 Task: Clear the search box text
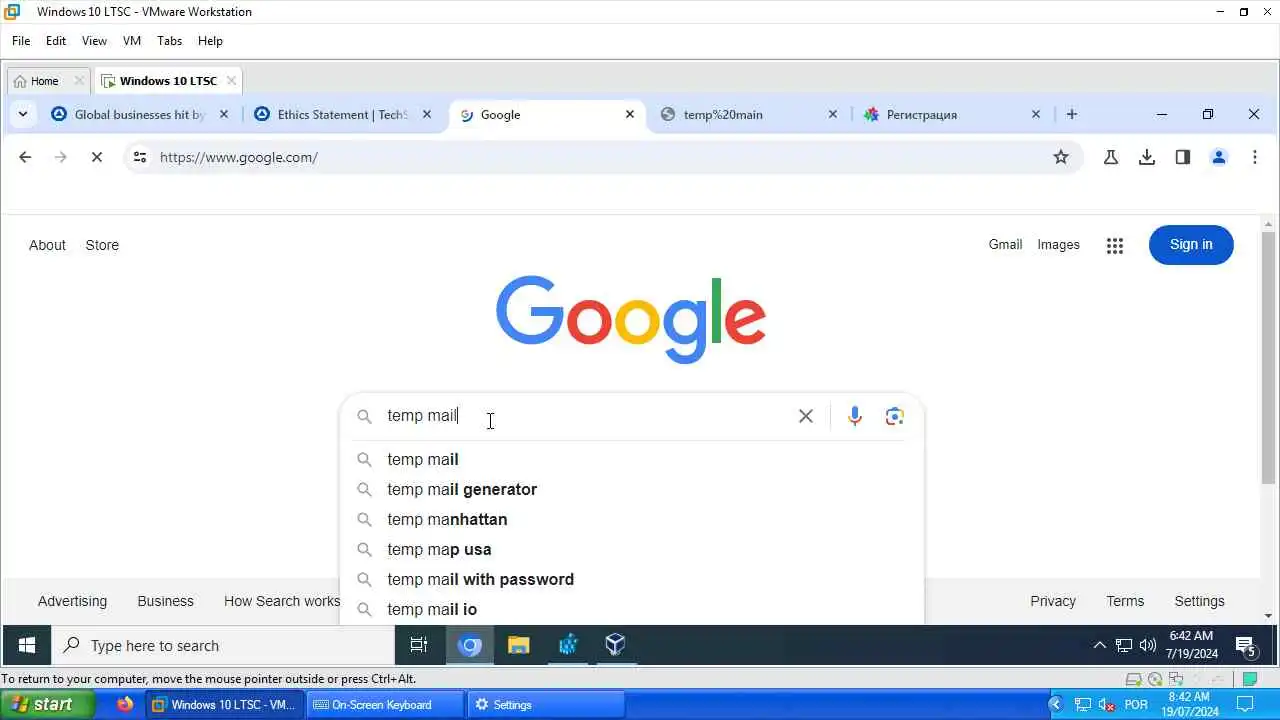(x=806, y=416)
